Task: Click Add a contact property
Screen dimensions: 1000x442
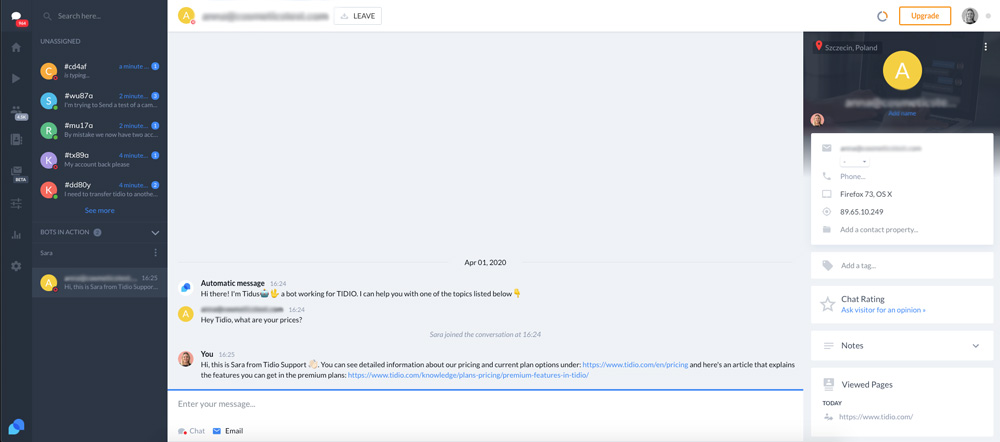Action: 879,230
